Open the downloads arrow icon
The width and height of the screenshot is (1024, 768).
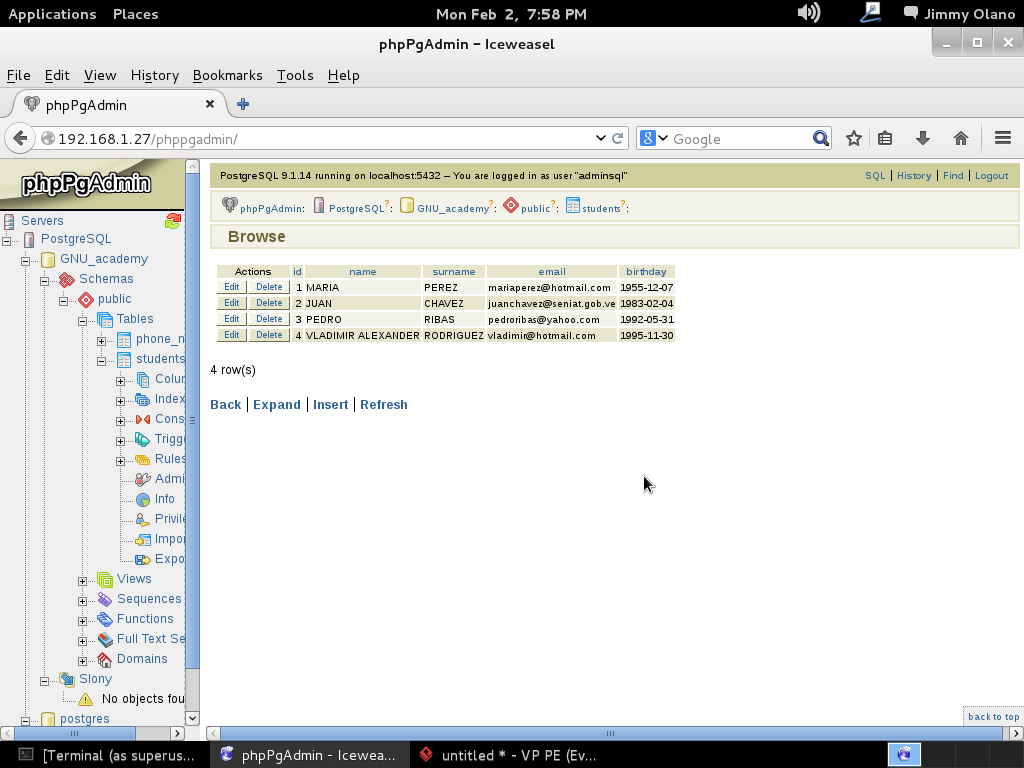[x=922, y=139]
